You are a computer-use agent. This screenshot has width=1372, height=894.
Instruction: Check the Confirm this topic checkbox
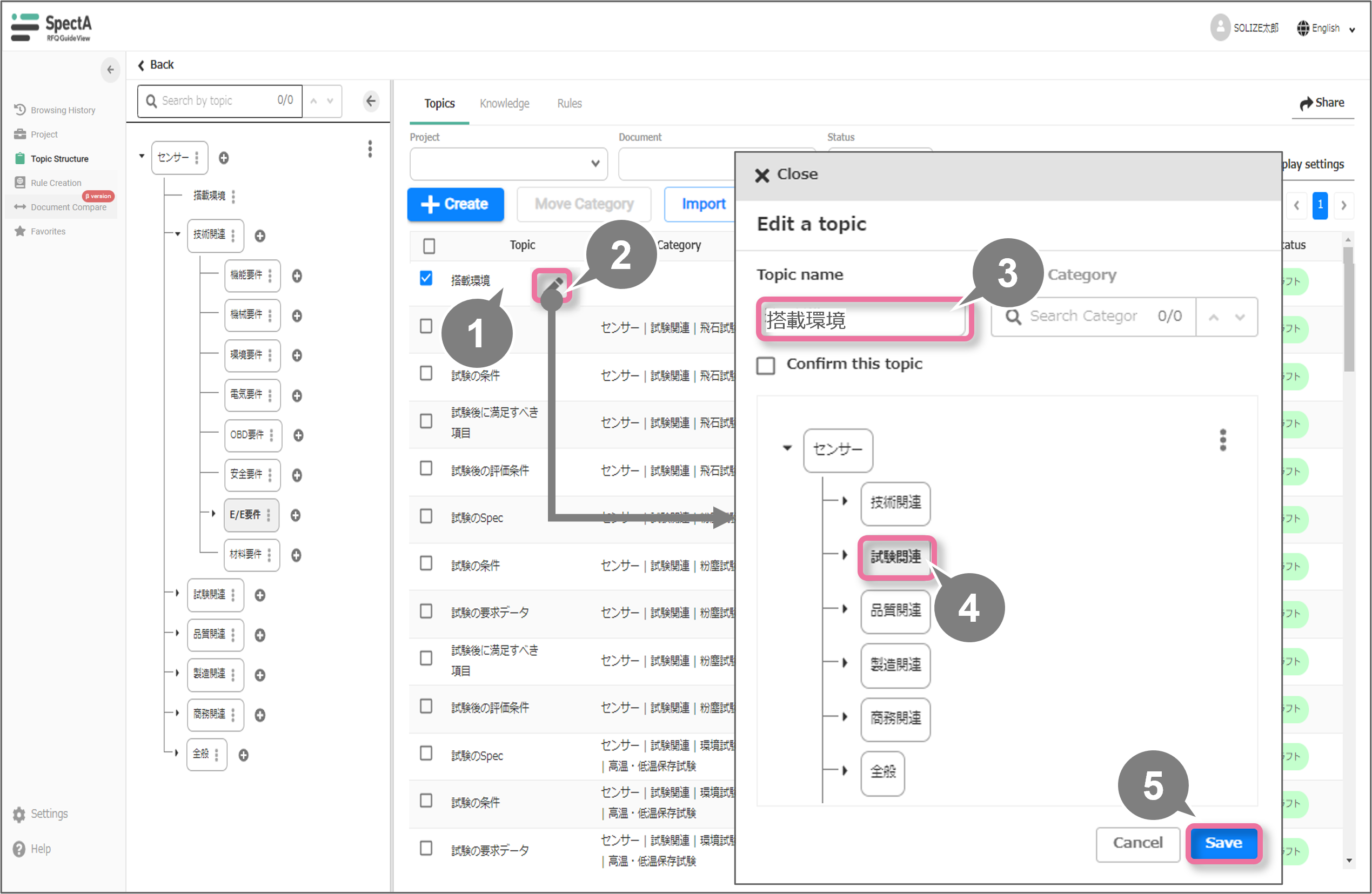tap(766, 366)
